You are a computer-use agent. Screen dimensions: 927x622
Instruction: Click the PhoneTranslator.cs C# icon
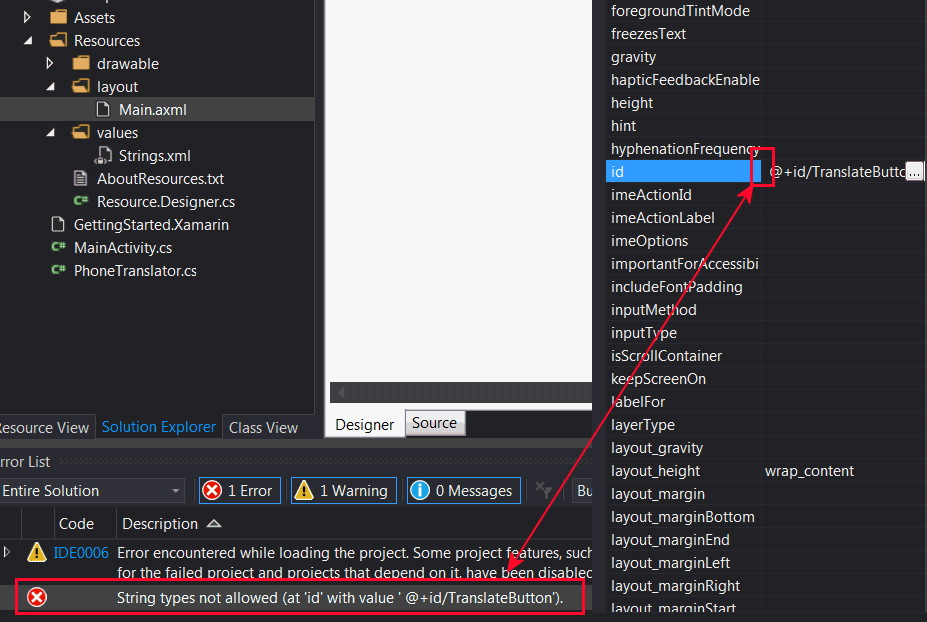click(59, 270)
